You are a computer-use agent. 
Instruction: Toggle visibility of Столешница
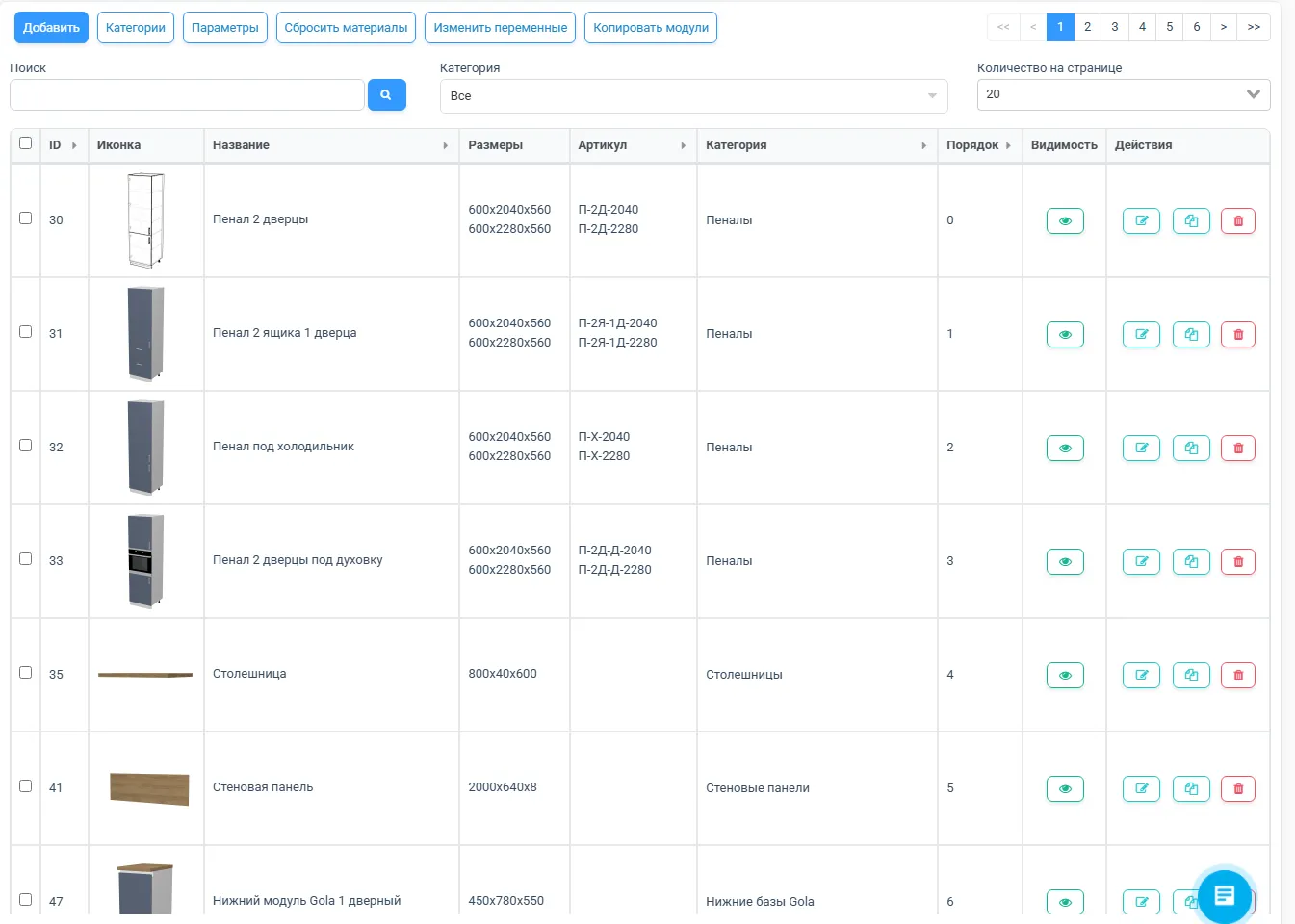click(x=1065, y=675)
